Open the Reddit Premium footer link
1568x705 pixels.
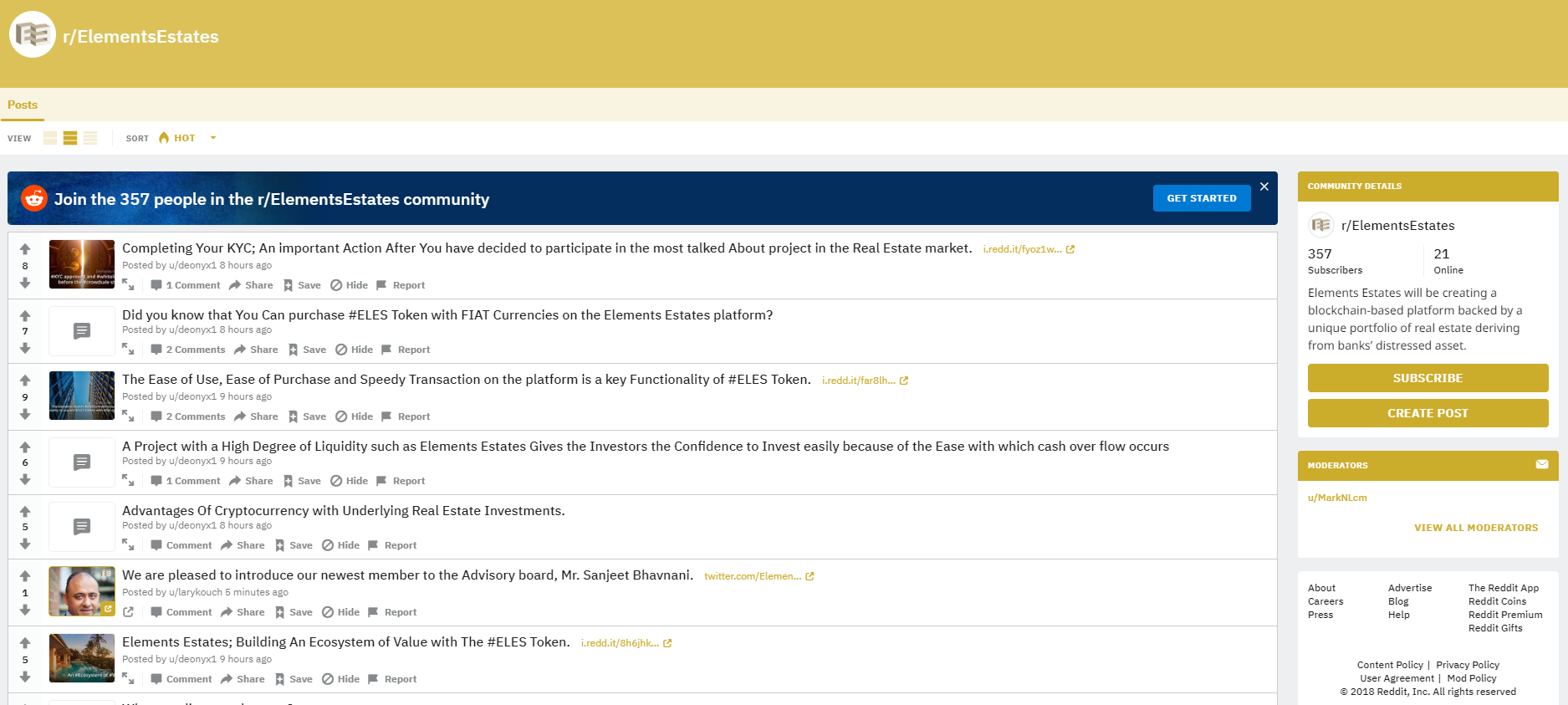[1505, 615]
